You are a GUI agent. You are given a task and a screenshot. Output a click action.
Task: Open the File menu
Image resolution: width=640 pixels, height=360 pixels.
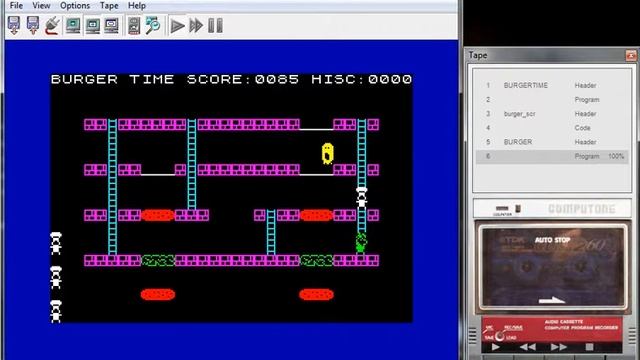click(16, 6)
